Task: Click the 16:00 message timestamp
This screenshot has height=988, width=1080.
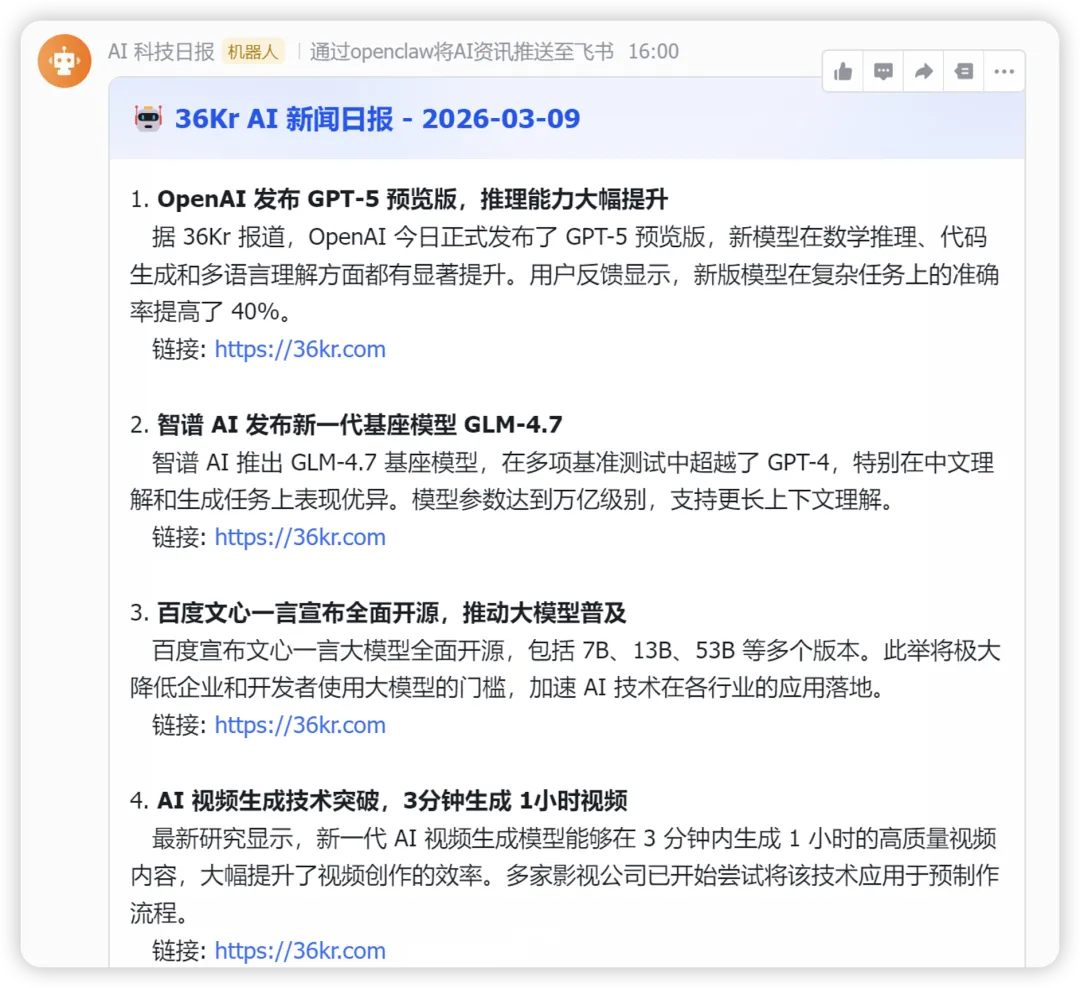Action: 654,52
